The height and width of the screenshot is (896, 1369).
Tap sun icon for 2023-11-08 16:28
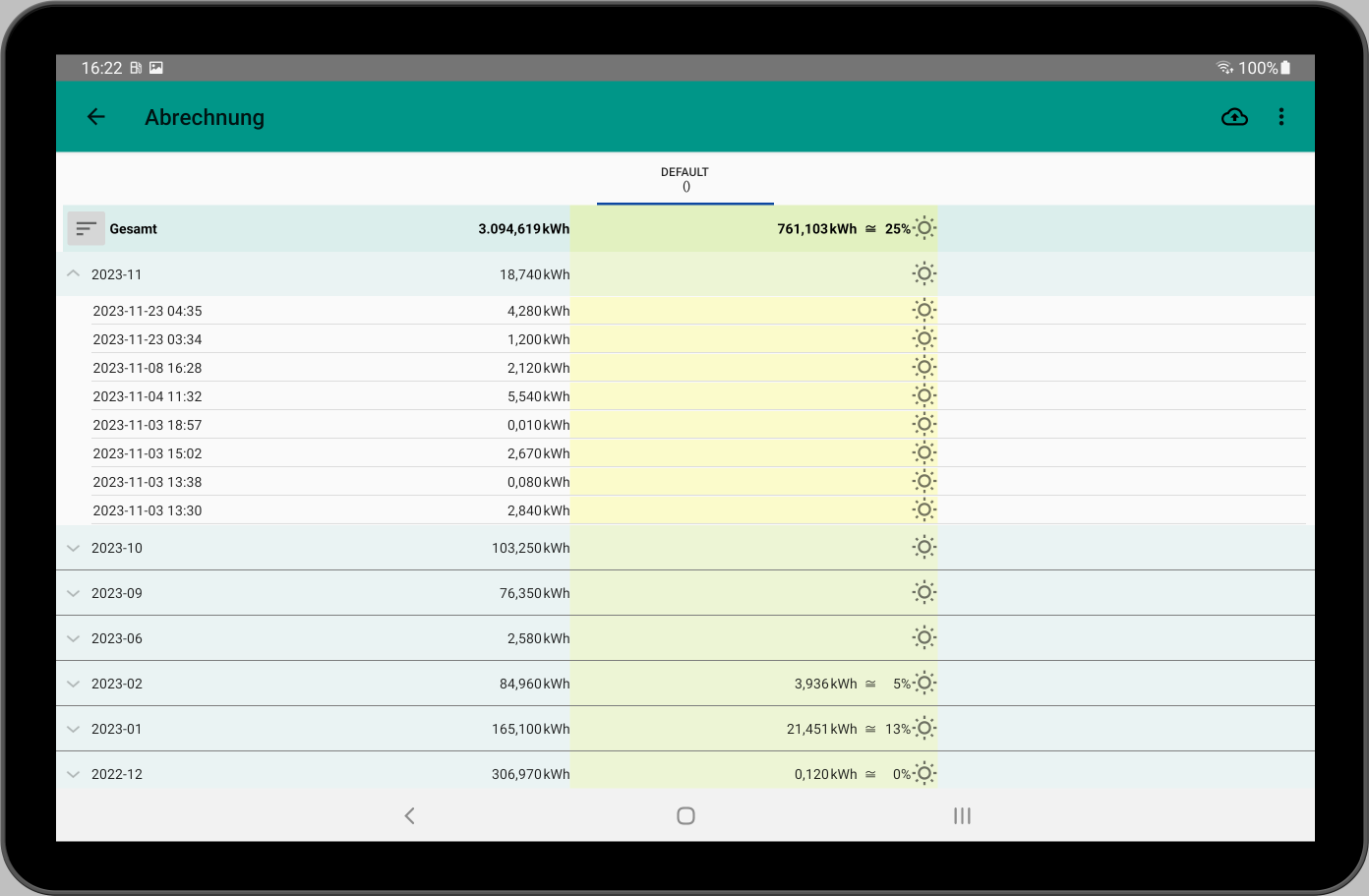click(924, 367)
